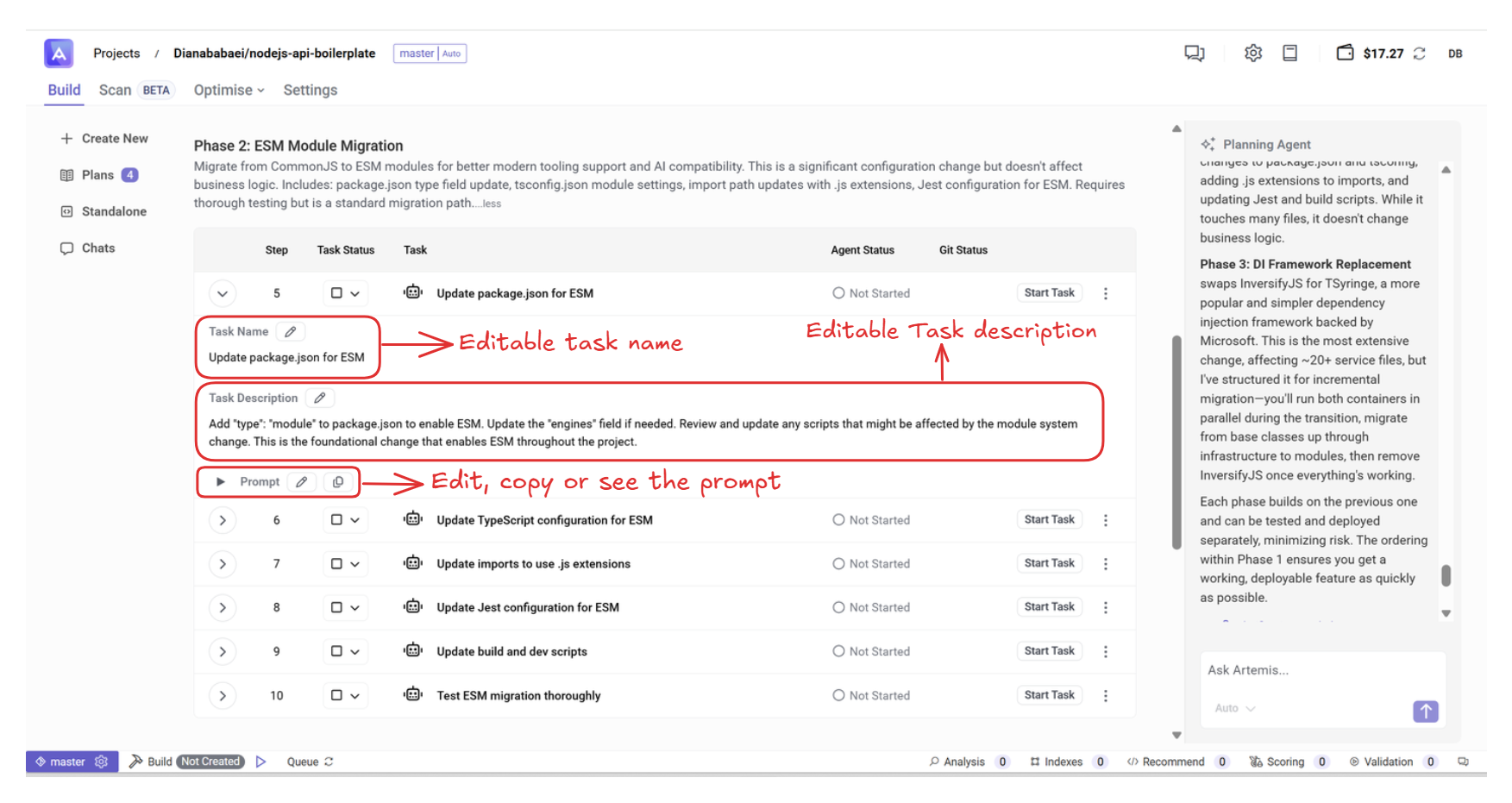Copy the prompt using the copy icon

338,482
